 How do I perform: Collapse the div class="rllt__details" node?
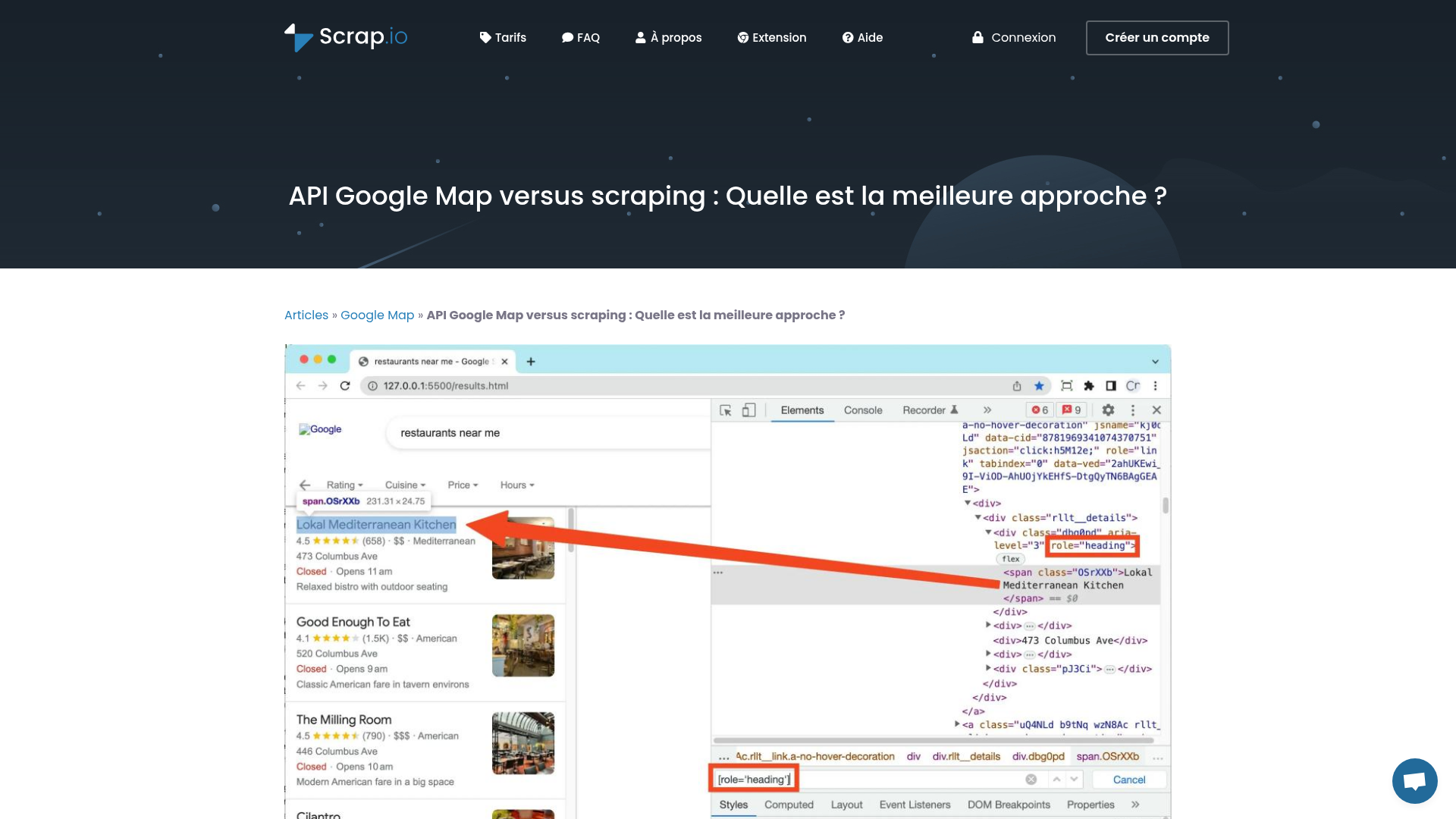[x=978, y=518]
